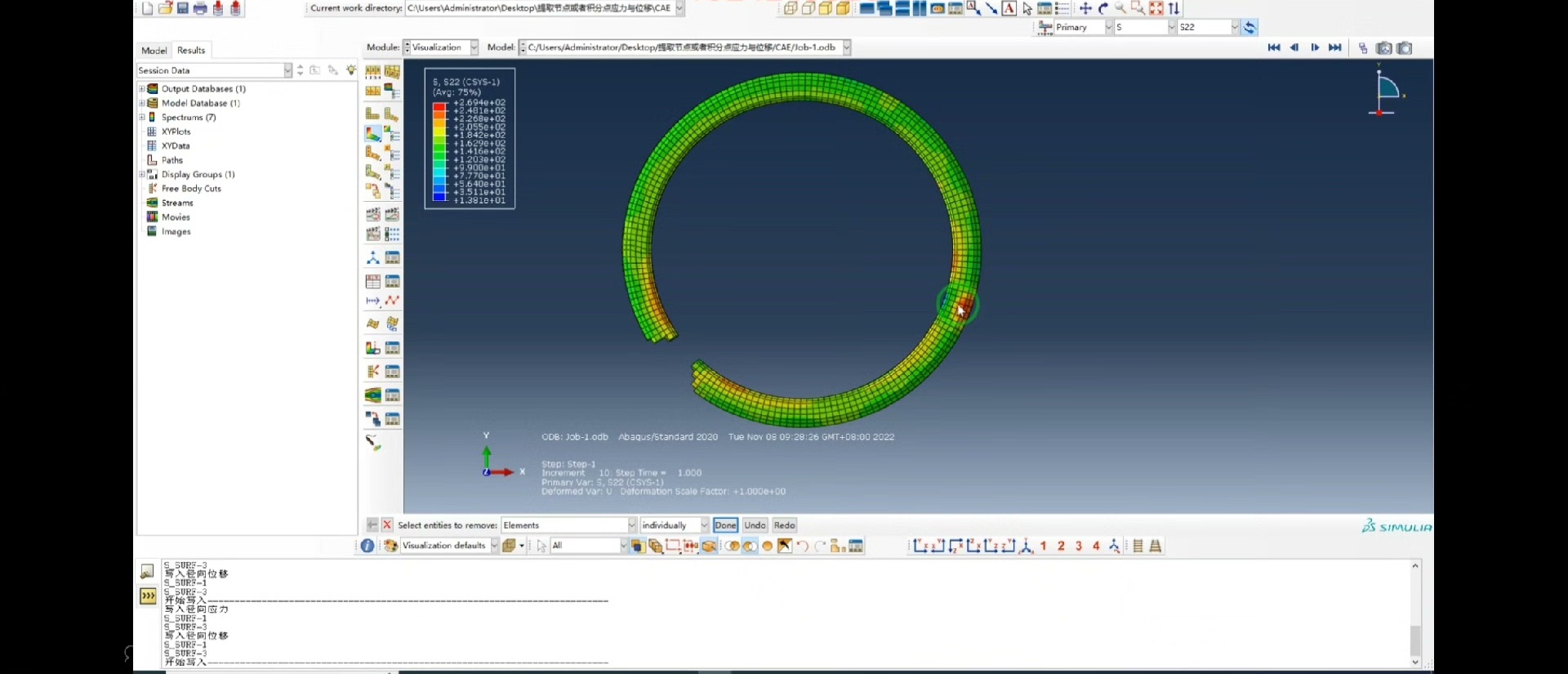Open the Module dropdown showing Visualization

474,47
